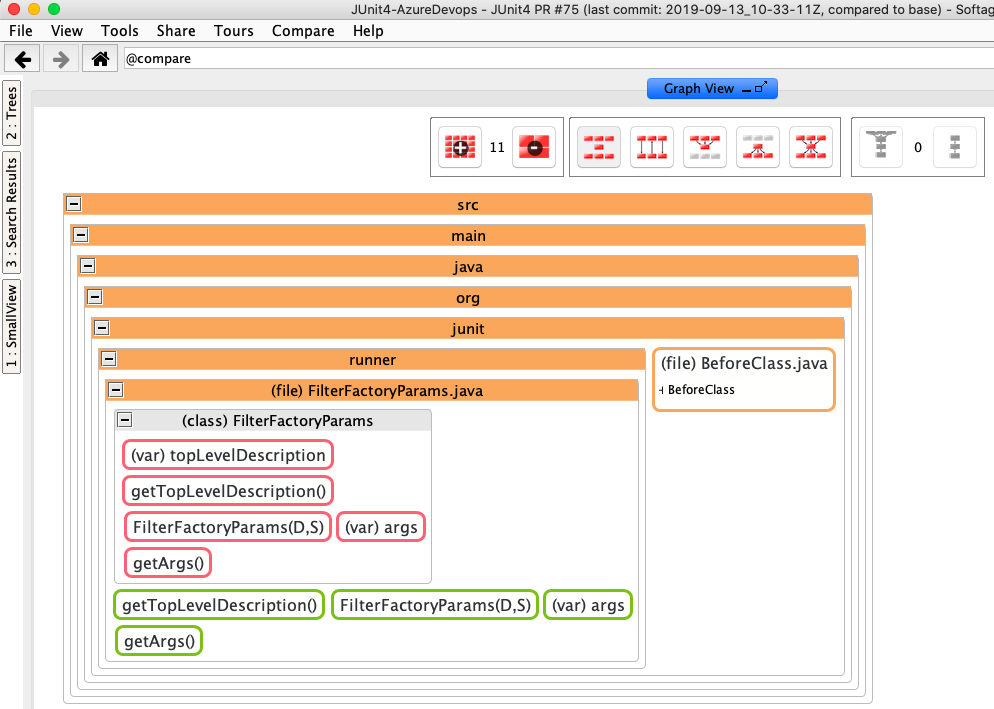This screenshot has height=709, width=994.
Task: Expand the BeforeClass node
Action: point(662,390)
